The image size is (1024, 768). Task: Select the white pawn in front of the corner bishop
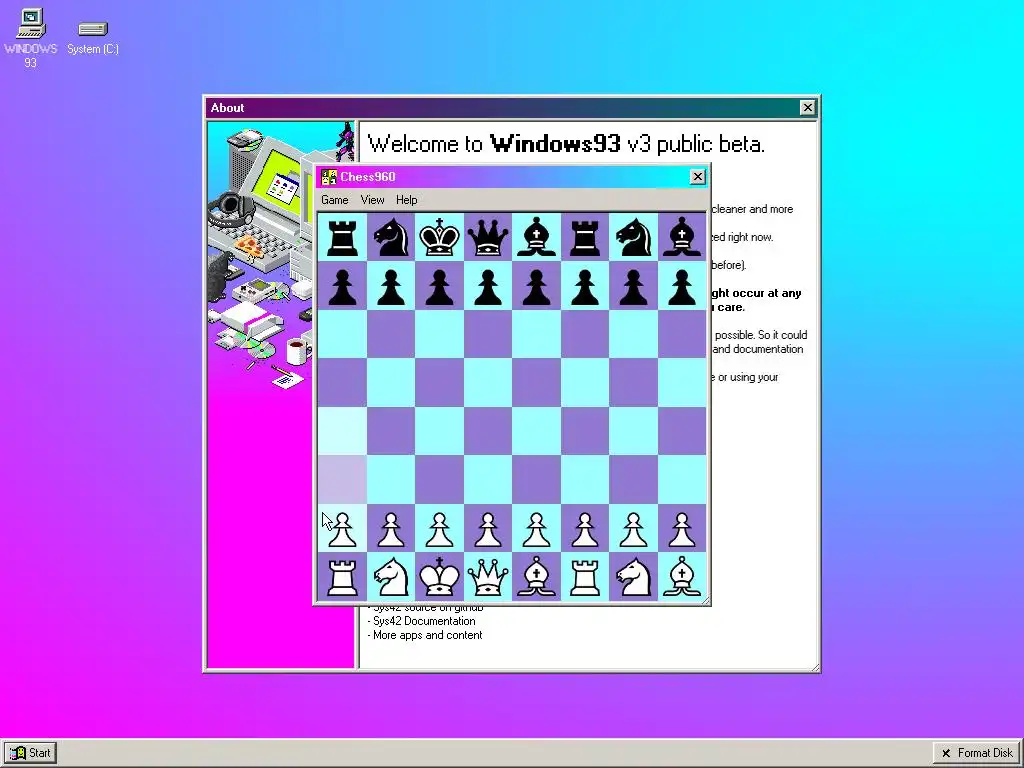coord(682,529)
